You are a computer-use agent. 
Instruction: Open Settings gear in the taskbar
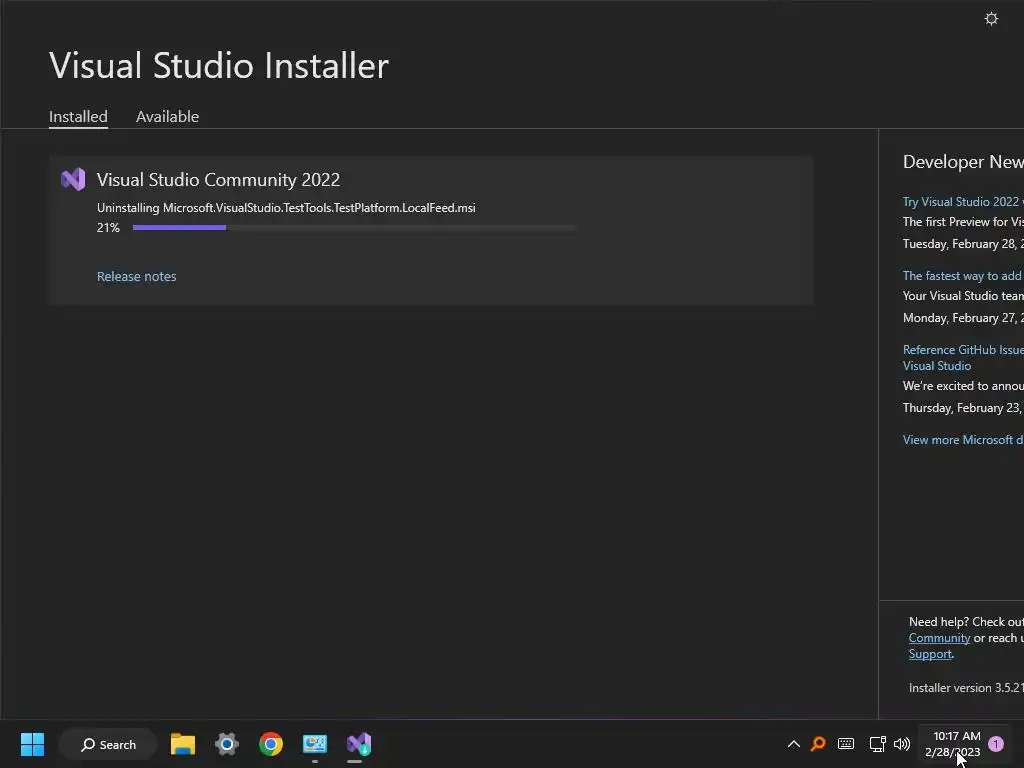click(x=227, y=744)
